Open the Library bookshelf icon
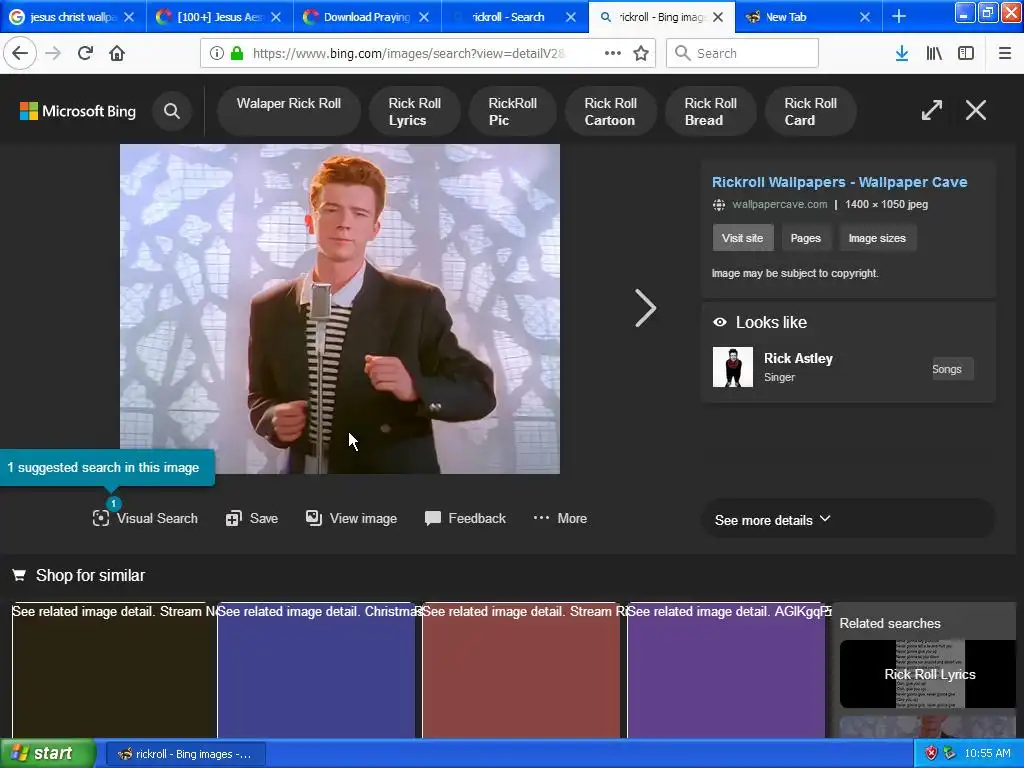Image resolution: width=1024 pixels, height=768 pixels. point(934,54)
